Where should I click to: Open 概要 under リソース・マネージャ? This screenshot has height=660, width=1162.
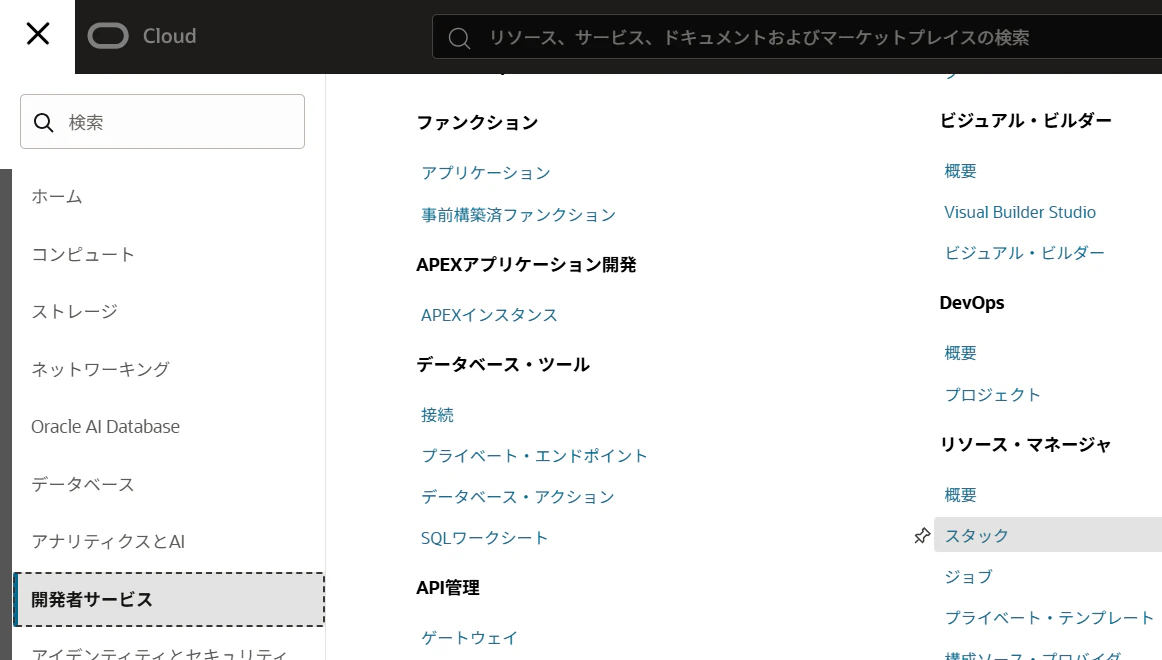coord(960,495)
